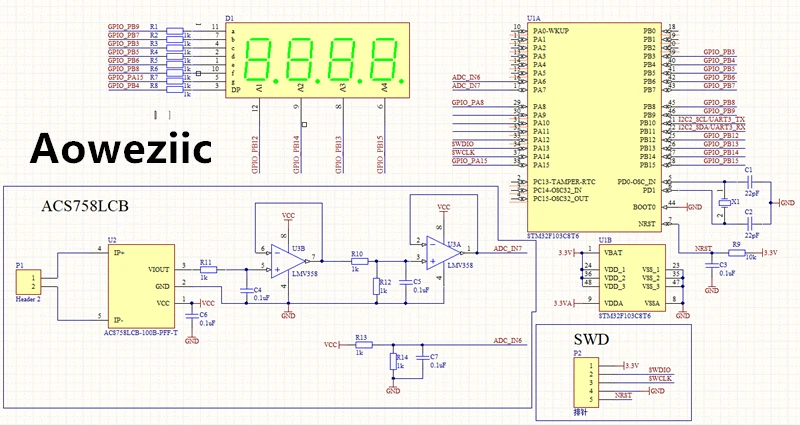Click the R9 10k pull-up resistor
The image size is (800, 425).
[x=736, y=253]
